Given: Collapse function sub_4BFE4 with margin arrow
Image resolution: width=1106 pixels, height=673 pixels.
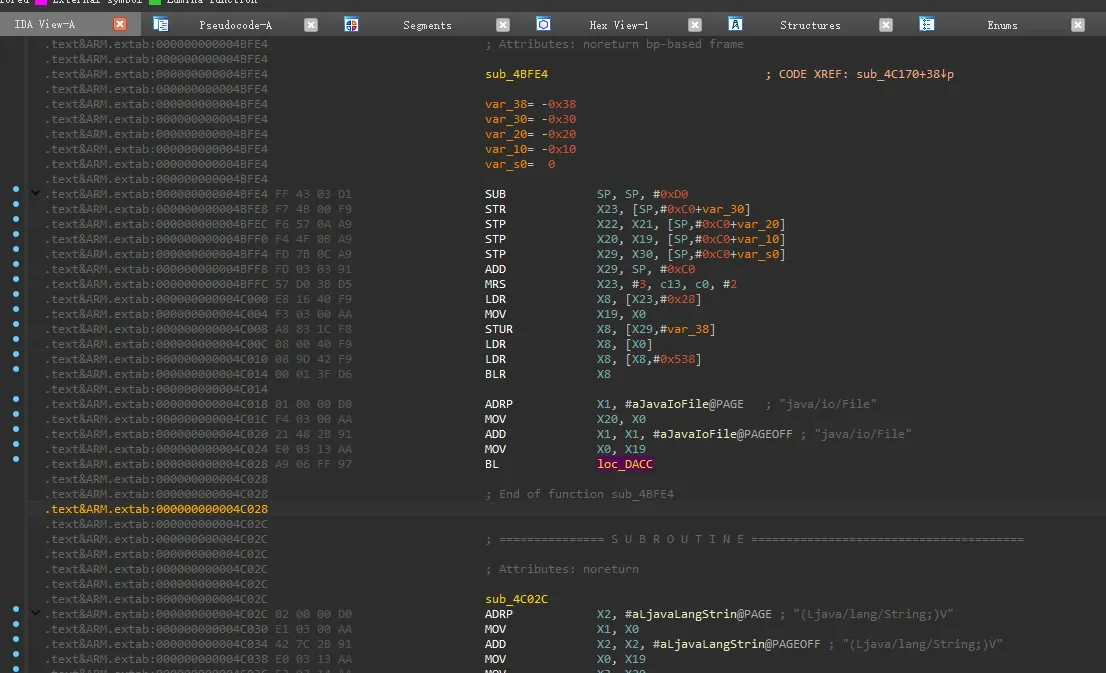Looking at the screenshot, I should click(x=35, y=193).
